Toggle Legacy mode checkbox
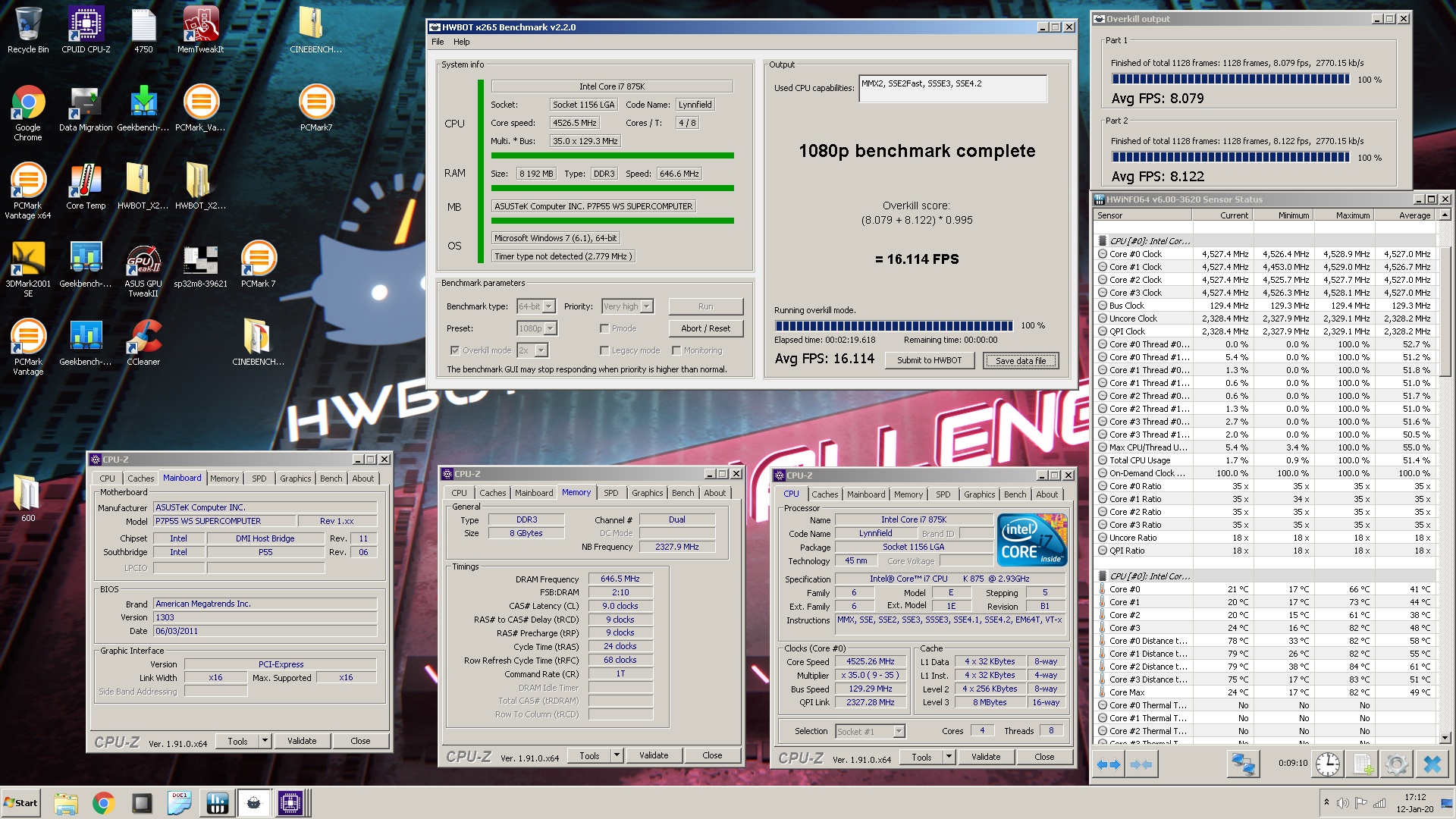The width and height of the screenshot is (1456, 819). (x=604, y=350)
